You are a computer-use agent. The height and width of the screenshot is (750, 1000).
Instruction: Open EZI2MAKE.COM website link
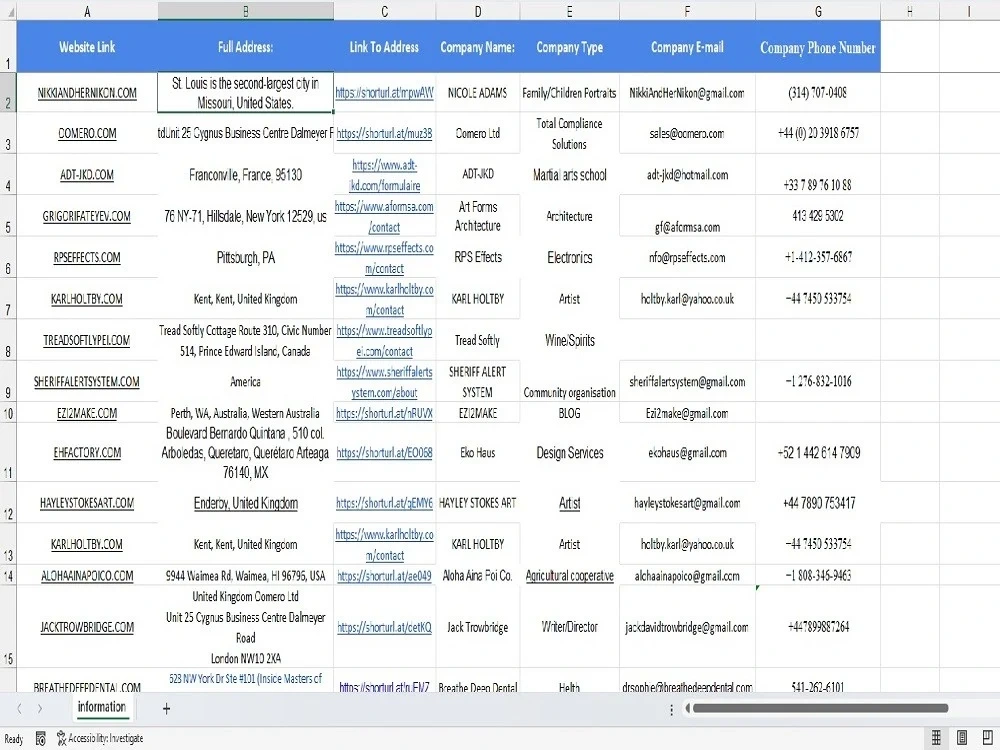coord(87,413)
